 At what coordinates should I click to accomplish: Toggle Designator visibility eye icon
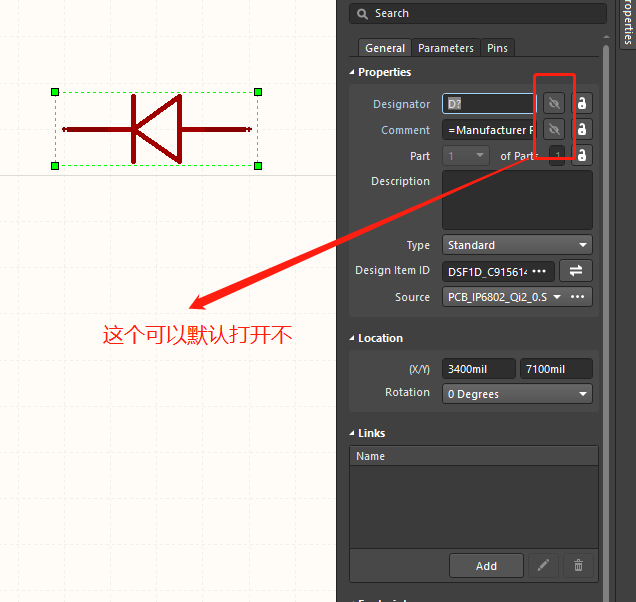click(x=554, y=103)
